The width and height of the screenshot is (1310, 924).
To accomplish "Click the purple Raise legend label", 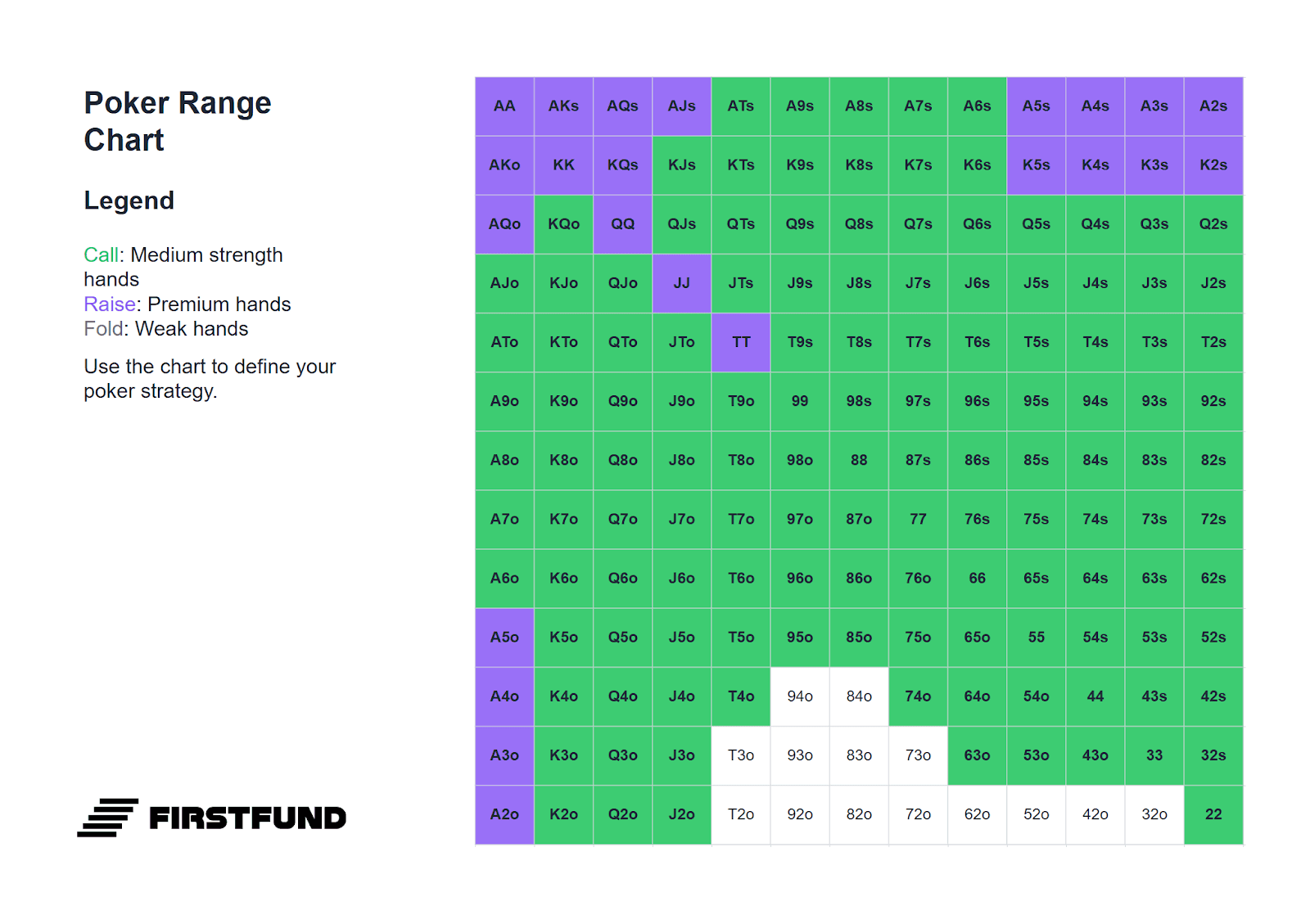I will pos(110,304).
